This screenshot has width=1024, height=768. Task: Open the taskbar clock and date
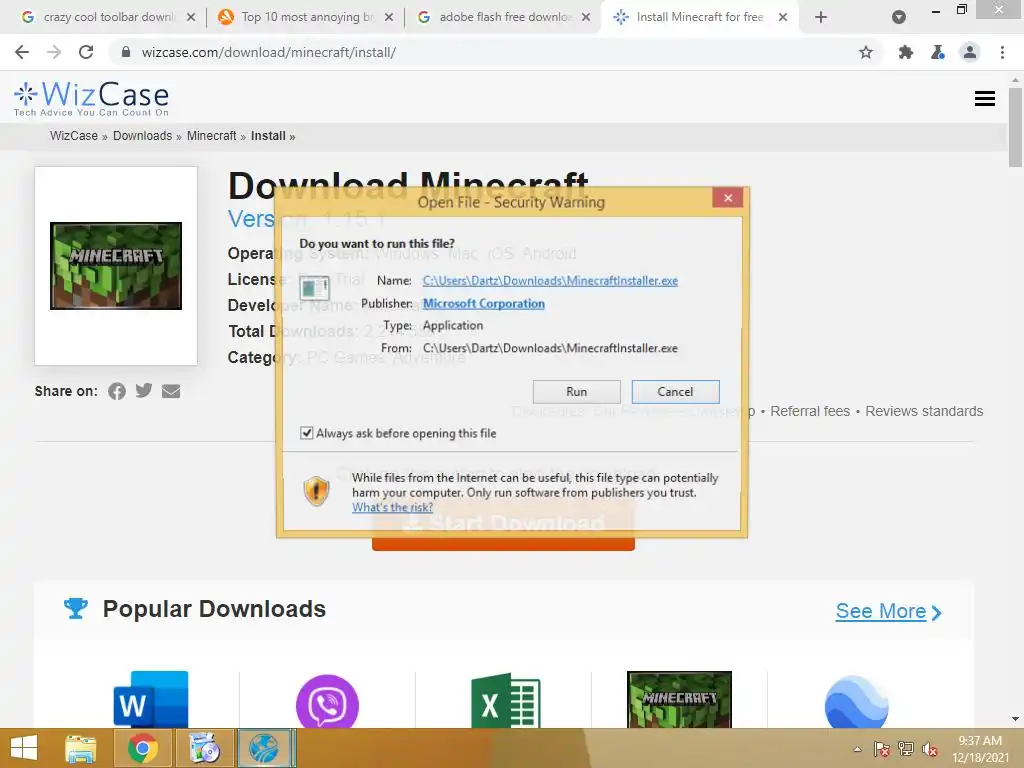(980, 749)
